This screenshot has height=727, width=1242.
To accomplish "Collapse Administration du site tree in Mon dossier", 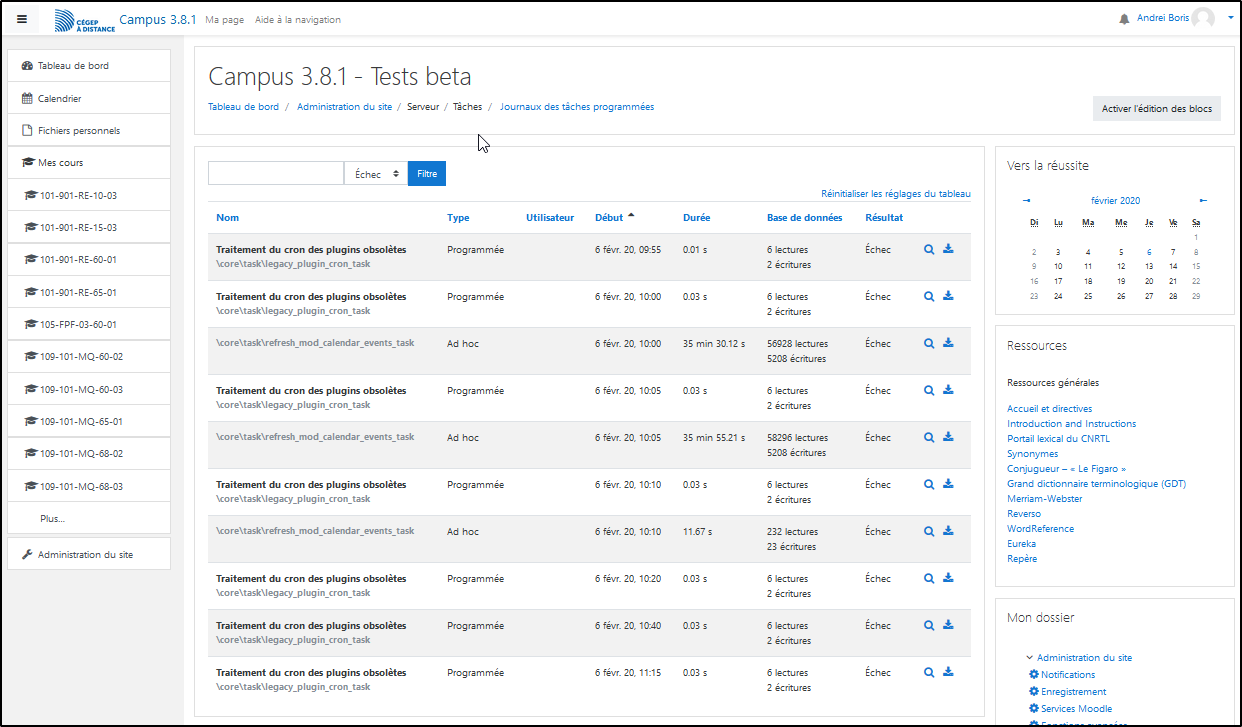I will pos(1030,658).
